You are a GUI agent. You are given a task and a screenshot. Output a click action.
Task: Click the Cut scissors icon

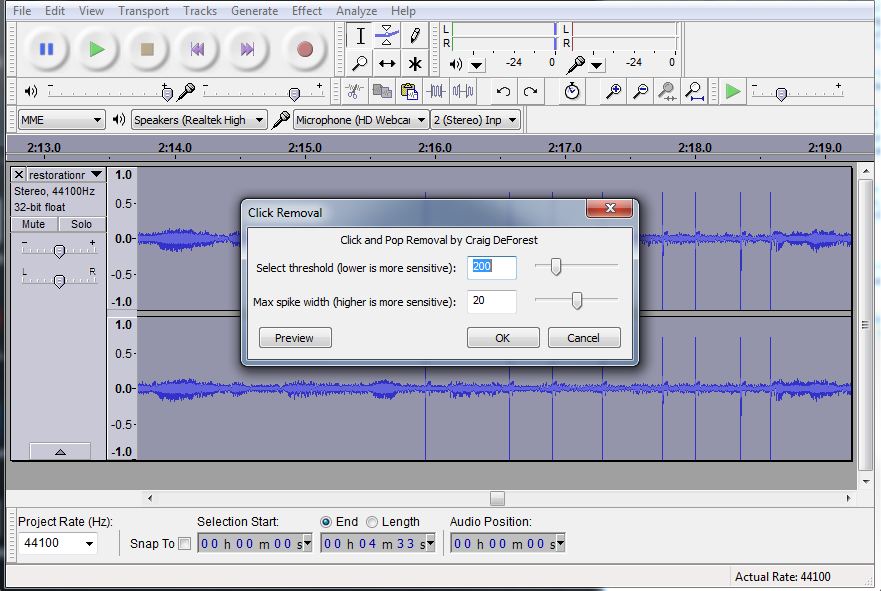(354, 91)
